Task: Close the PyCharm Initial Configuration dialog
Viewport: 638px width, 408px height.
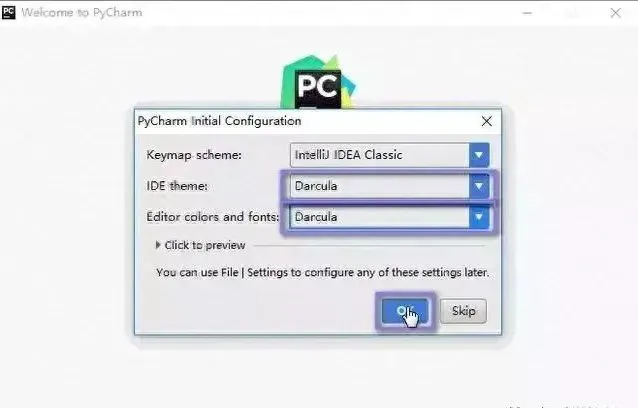Action: pyautogui.click(x=487, y=121)
